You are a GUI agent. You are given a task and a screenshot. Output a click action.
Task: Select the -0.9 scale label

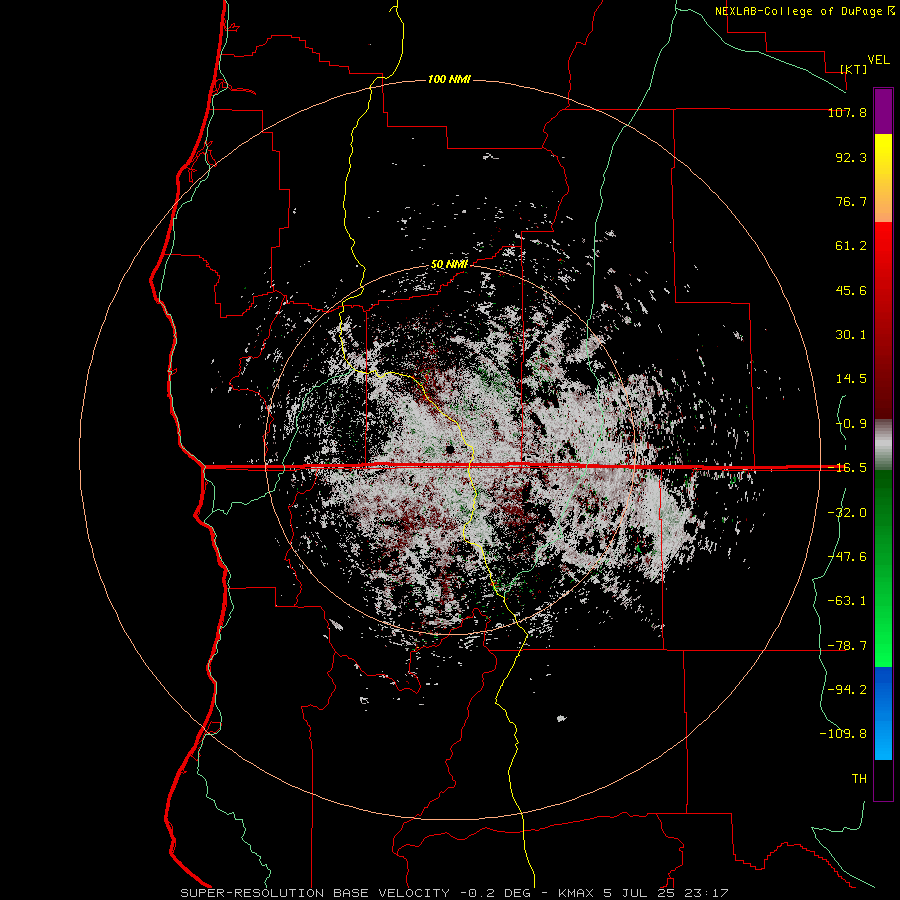pyautogui.click(x=851, y=424)
